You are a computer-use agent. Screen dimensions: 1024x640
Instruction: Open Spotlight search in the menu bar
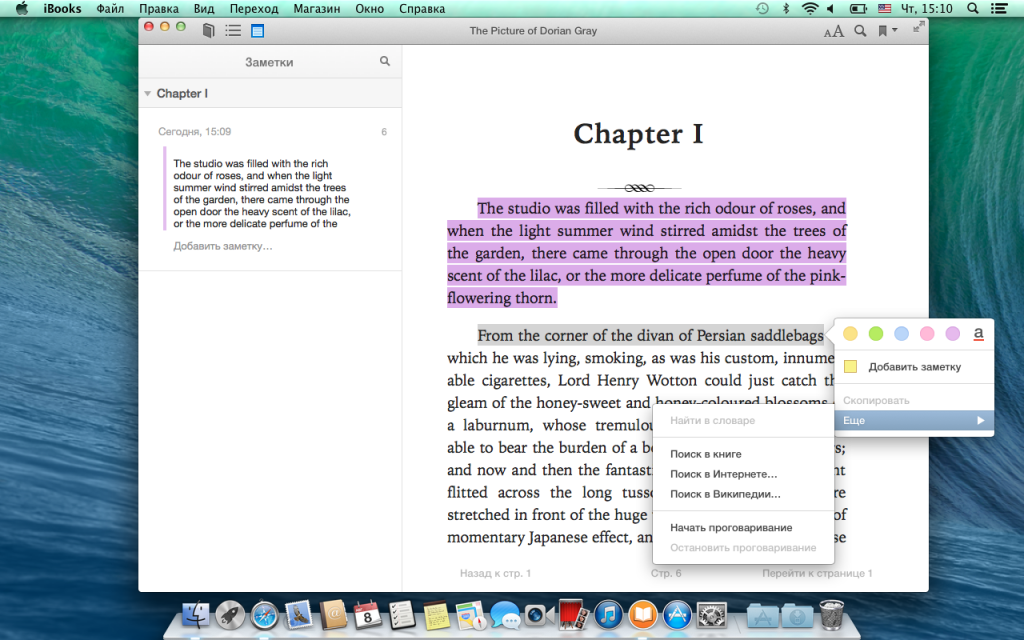[972, 8]
